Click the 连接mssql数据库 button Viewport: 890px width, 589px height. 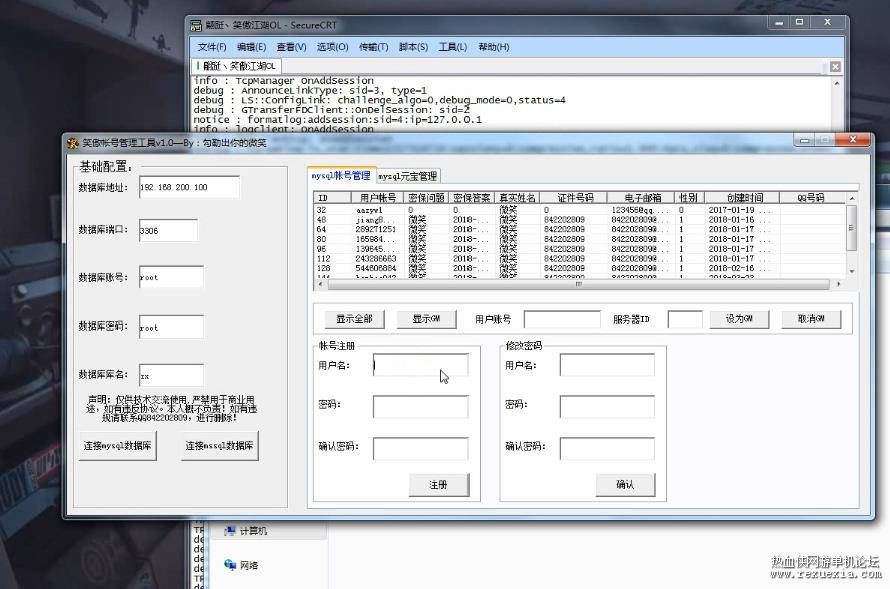click(220, 446)
